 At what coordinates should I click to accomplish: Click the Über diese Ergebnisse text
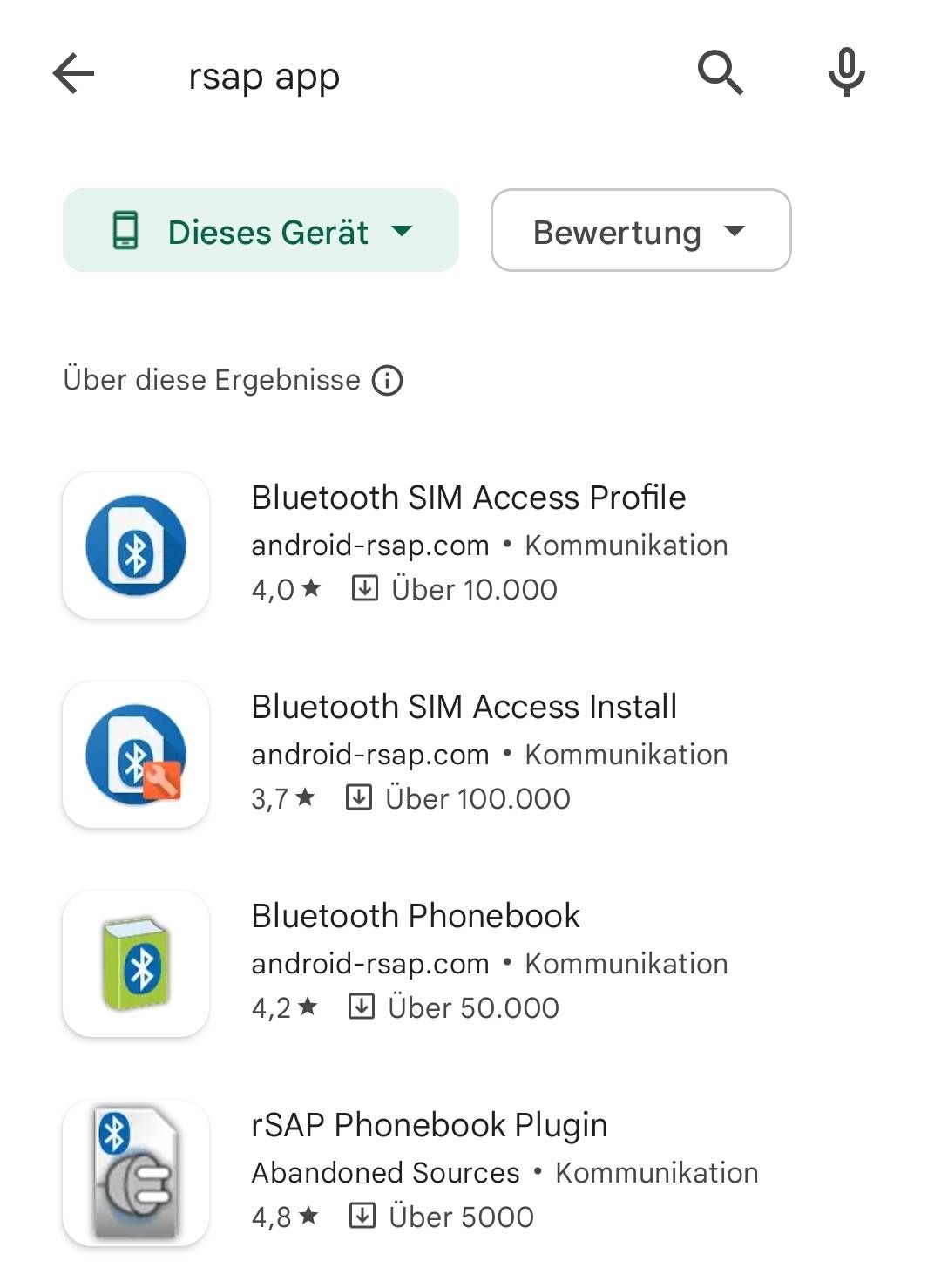pyautogui.click(x=212, y=381)
